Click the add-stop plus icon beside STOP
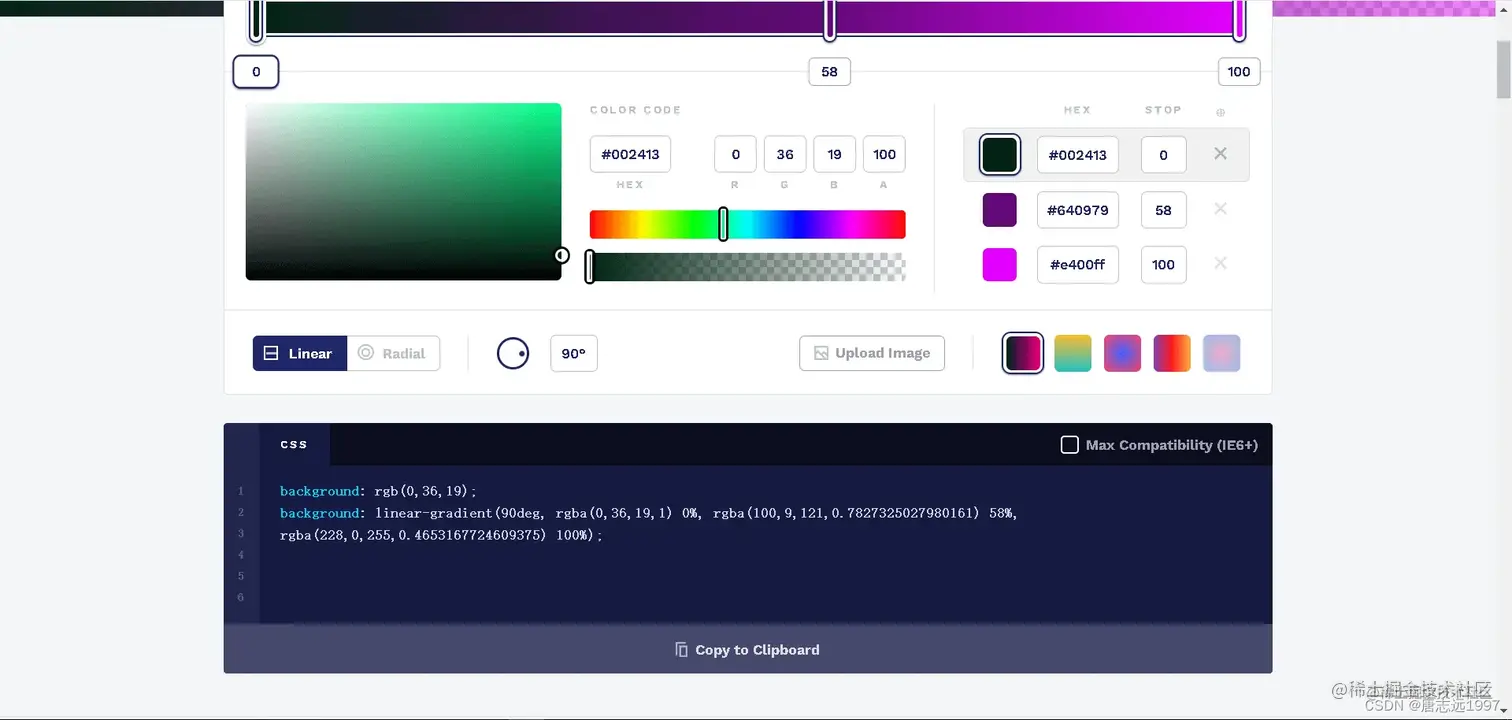The image size is (1512, 720). click(x=1220, y=112)
